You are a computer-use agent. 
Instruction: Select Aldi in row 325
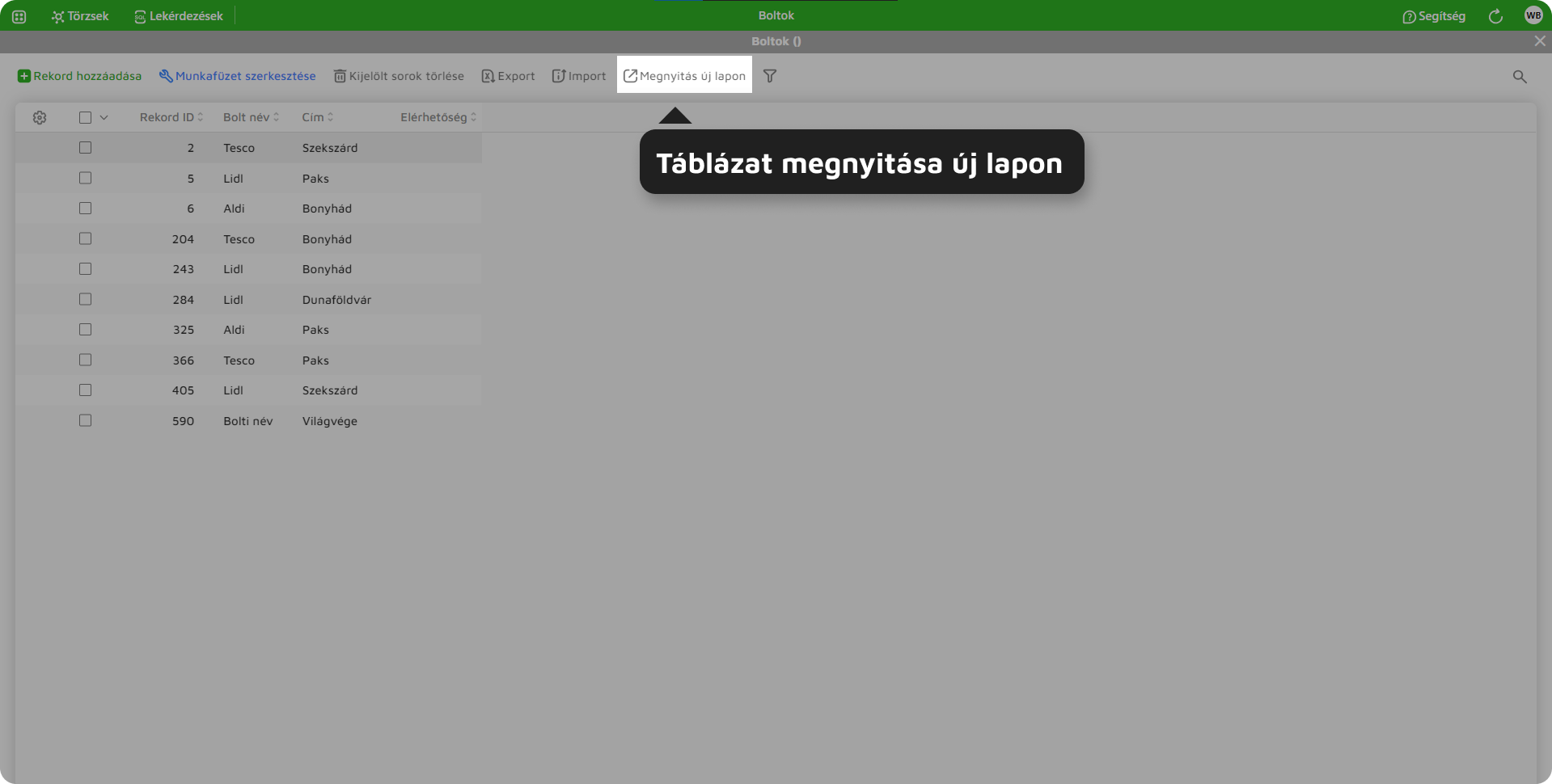pyautogui.click(x=234, y=330)
